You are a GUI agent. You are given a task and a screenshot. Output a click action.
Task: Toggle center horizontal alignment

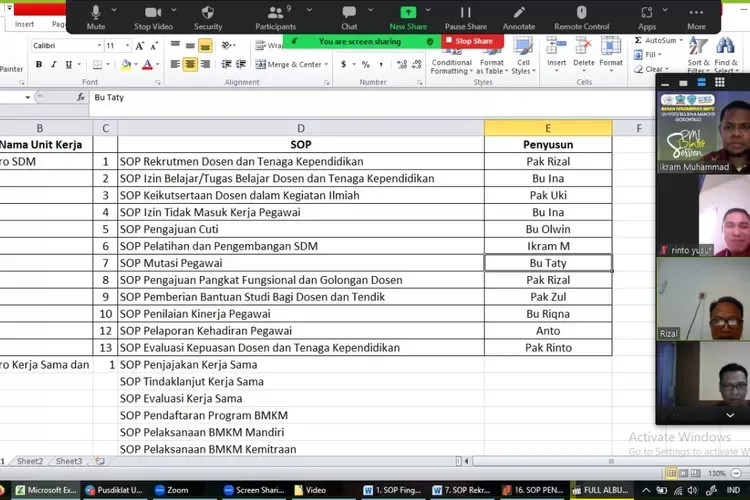[x=190, y=64]
